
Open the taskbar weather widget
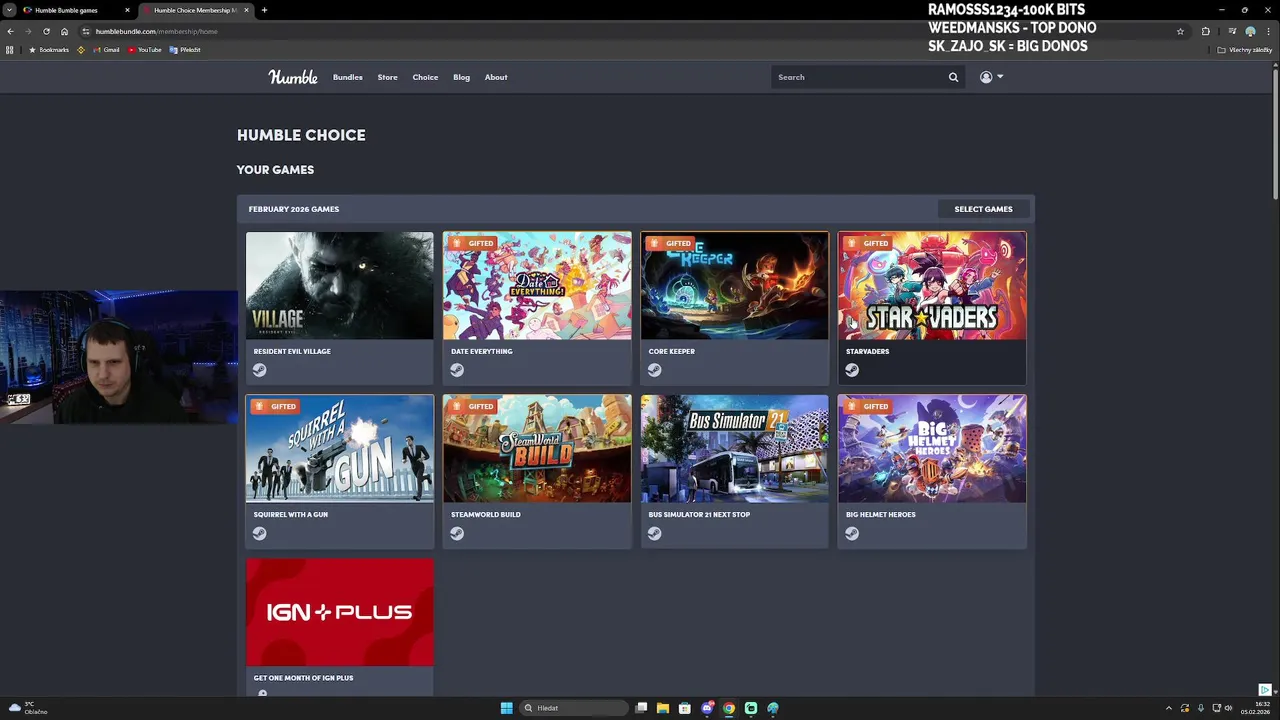point(28,708)
